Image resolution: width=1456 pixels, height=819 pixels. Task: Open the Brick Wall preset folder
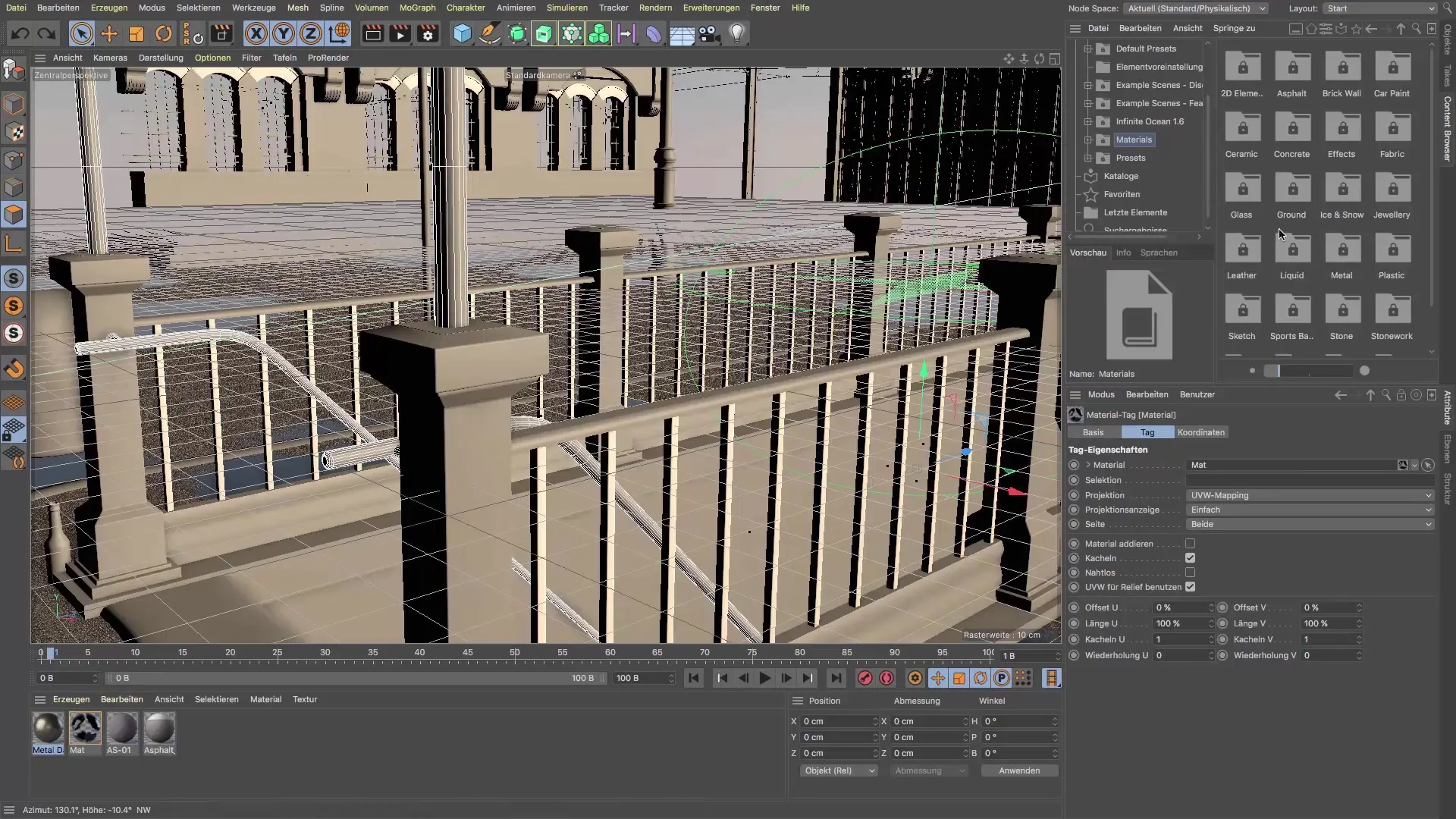[1341, 75]
